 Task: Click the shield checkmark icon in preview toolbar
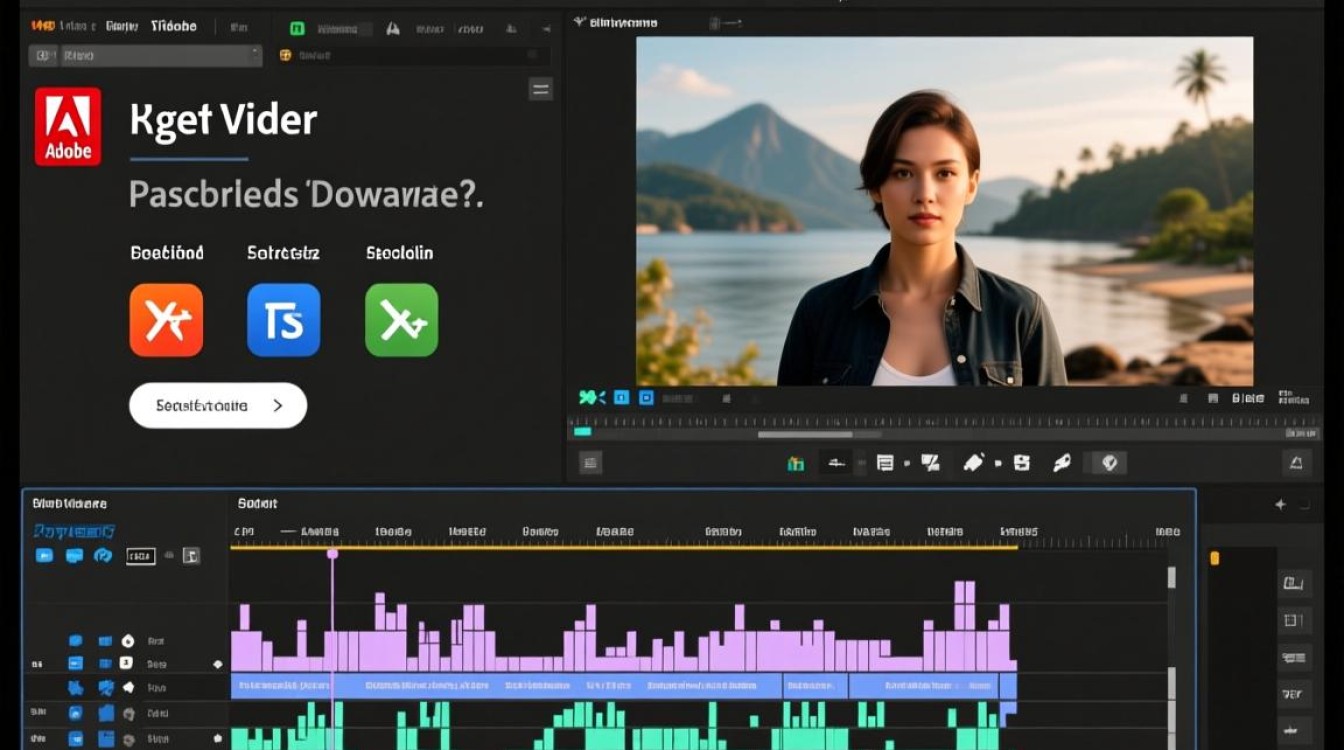pos(1108,462)
